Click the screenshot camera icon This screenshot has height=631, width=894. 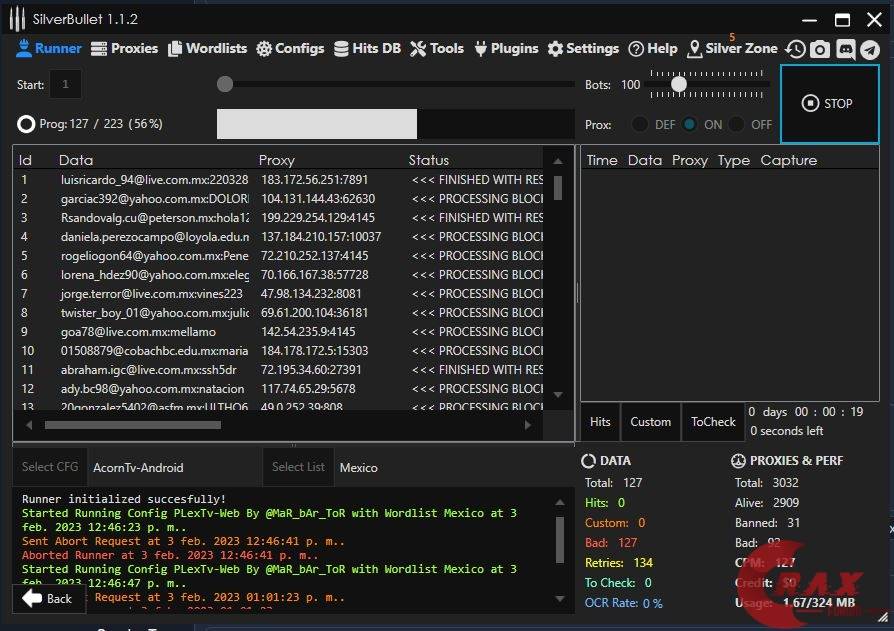tap(820, 50)
